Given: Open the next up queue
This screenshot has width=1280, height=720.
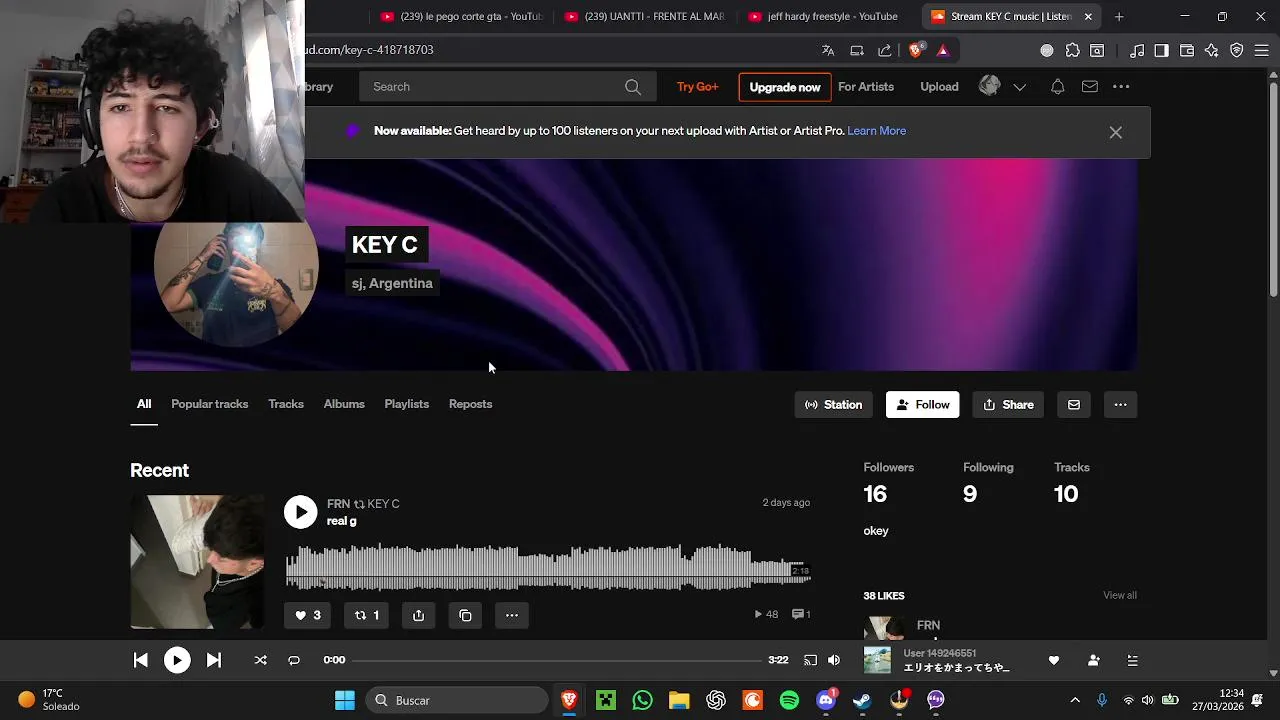Looking at the screenshot, I should click(1132, 660).
